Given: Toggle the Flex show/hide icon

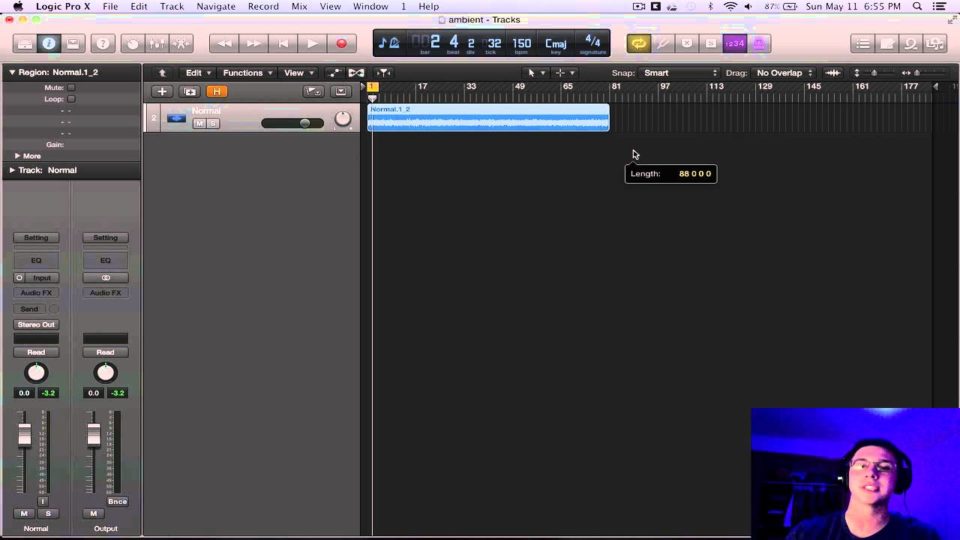Looking at the screenshot, I should pyautogui.click(x=356, y=73).
